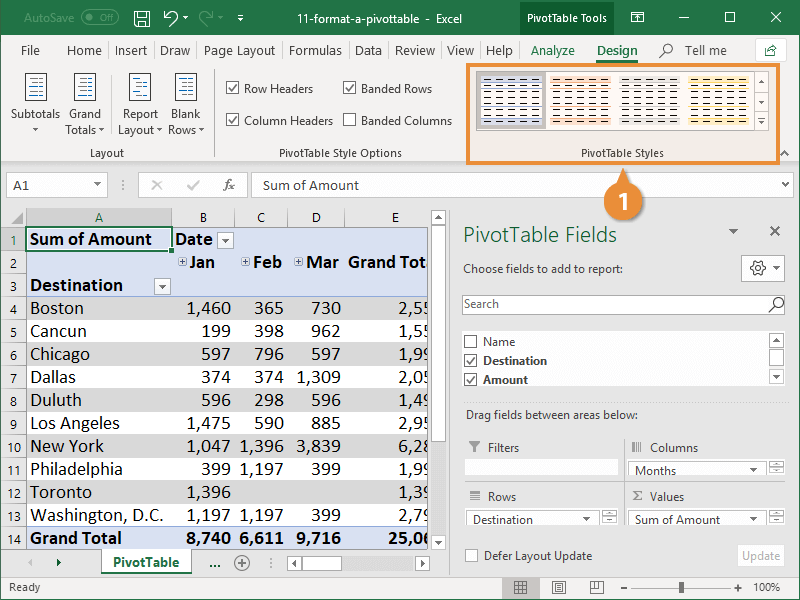
Task: Check the Name field checkbox
Action: click(x=470, y=341)
